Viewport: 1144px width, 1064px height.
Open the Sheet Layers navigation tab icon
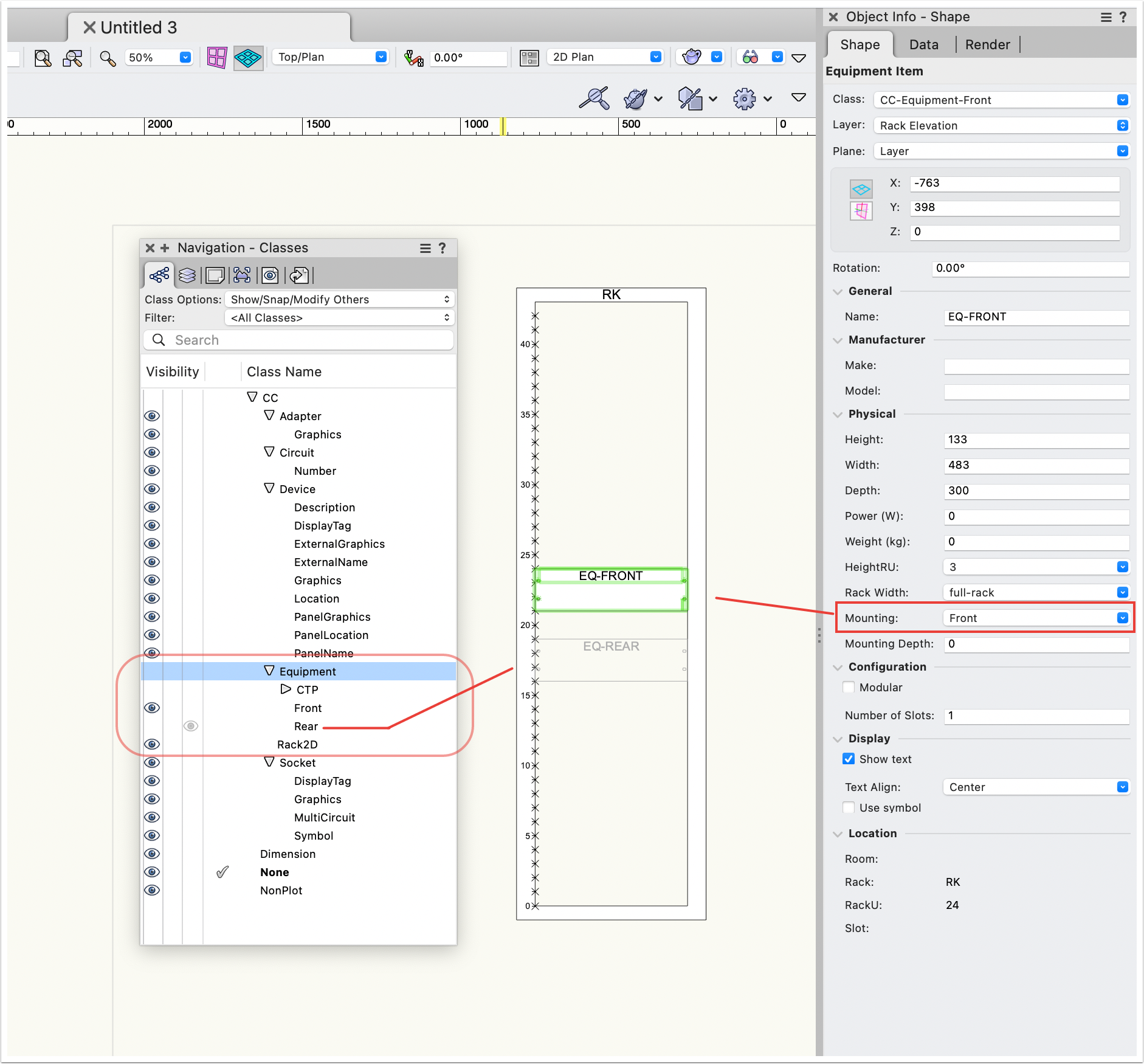tap(215, 275)
